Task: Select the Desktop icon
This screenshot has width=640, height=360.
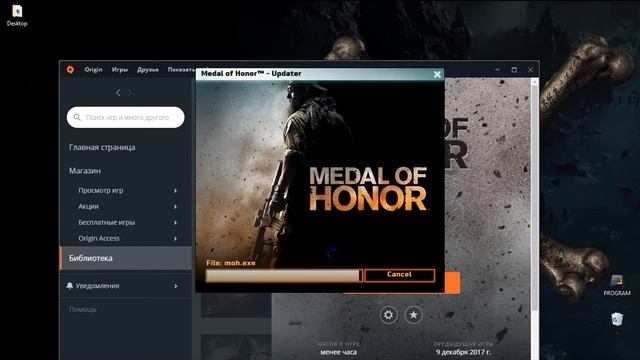Action: (x=17, y=16)
